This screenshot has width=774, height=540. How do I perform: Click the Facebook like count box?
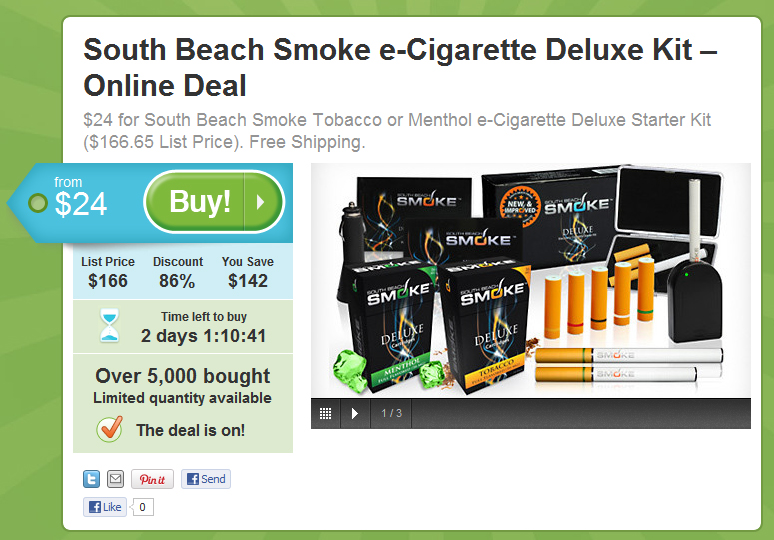point(142,507)
